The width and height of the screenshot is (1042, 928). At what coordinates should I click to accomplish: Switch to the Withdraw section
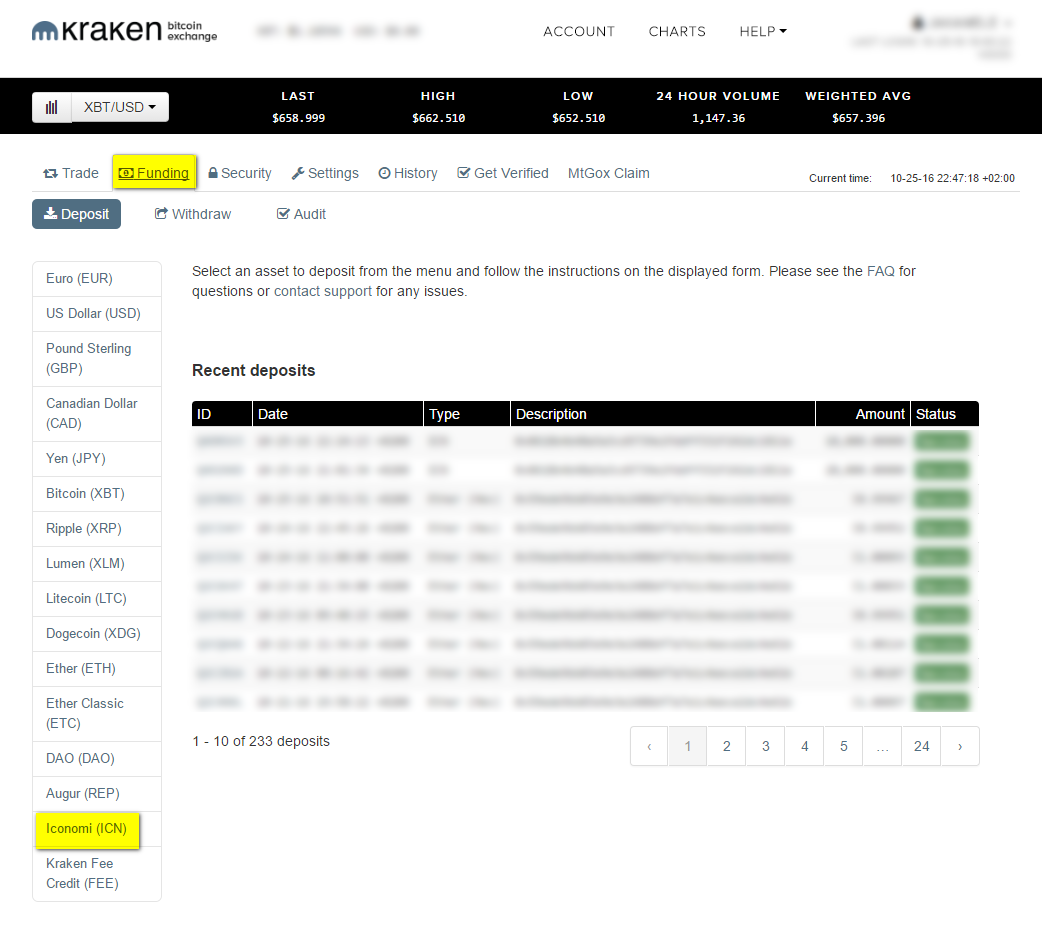[193, 214]
